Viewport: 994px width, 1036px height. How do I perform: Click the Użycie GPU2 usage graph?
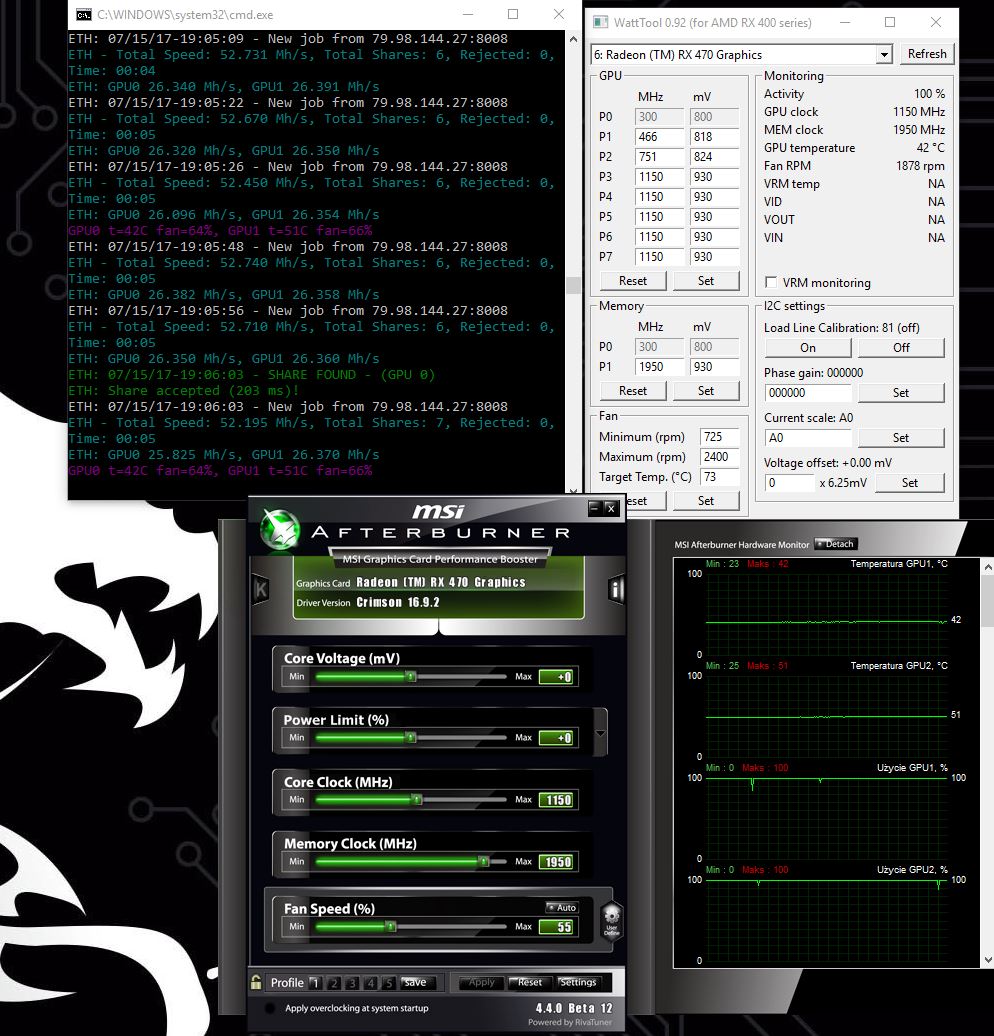[826, 918]
